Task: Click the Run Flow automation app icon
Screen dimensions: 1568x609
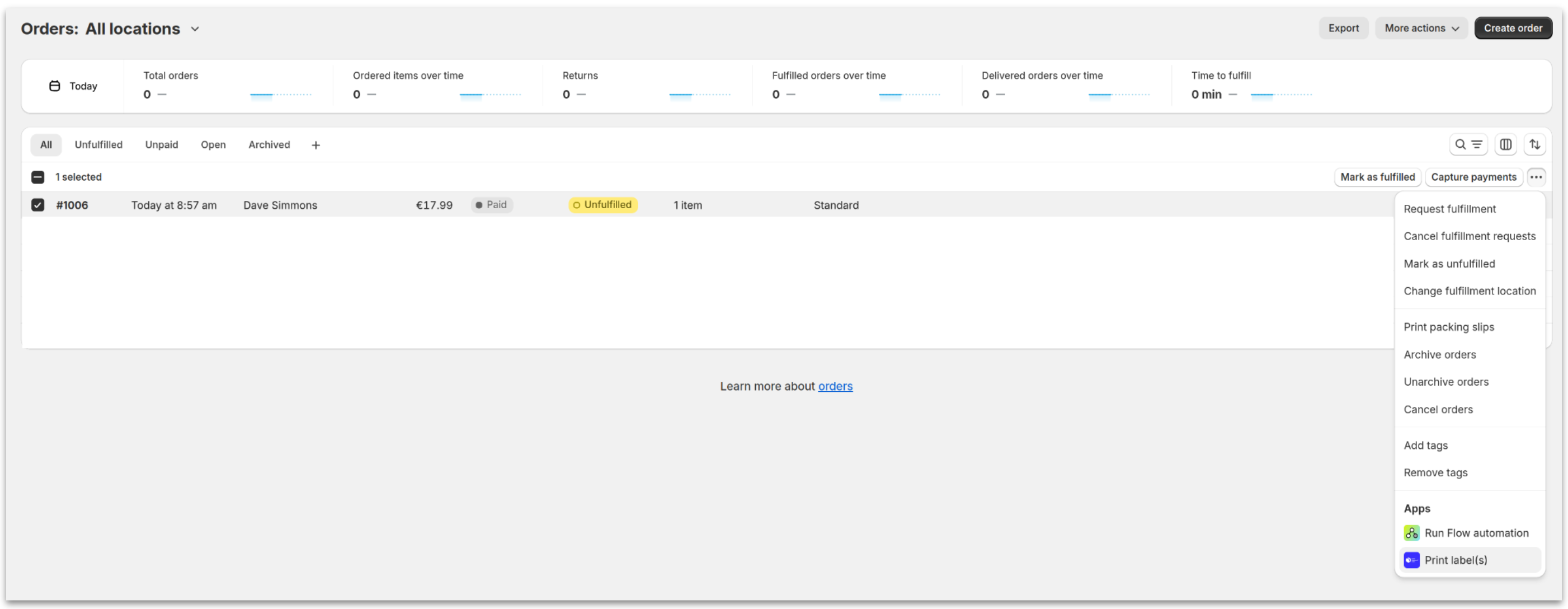Action: pos(1411,533)
